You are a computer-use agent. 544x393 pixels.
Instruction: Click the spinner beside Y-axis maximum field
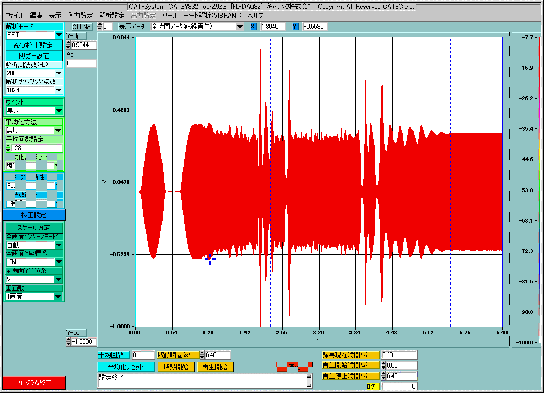tap(68, 45)
